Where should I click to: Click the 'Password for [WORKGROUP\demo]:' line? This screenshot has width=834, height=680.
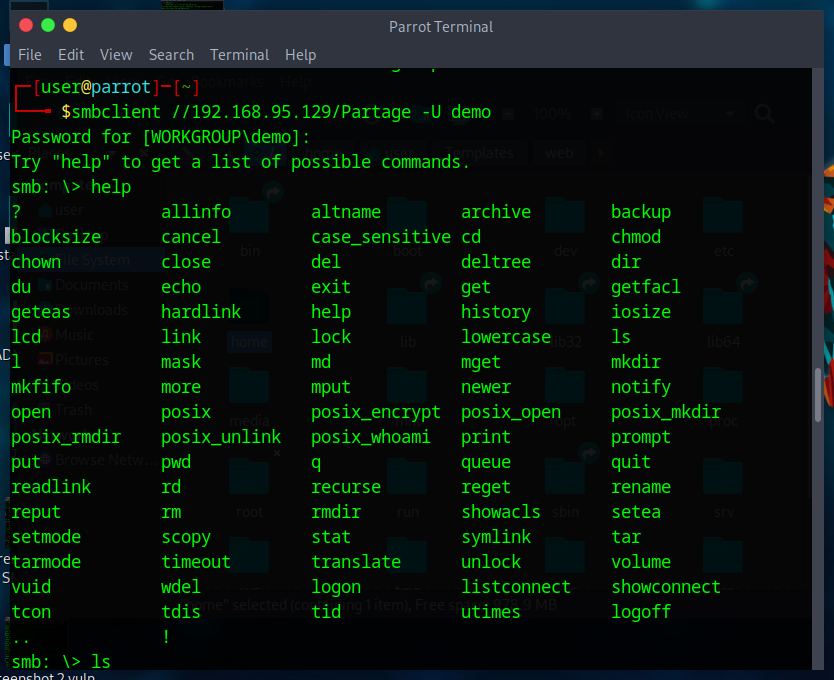pyautogui.click(x=161, y=137)
